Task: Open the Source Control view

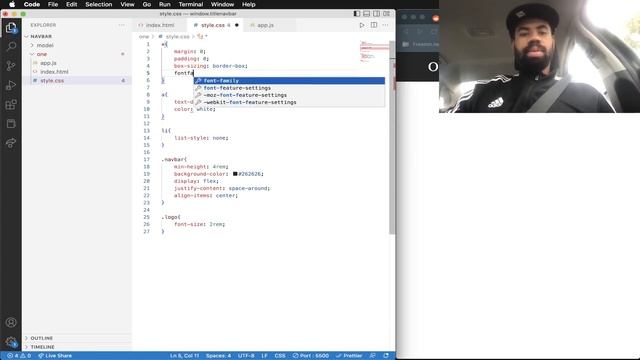Action: (x=11, y=66)
